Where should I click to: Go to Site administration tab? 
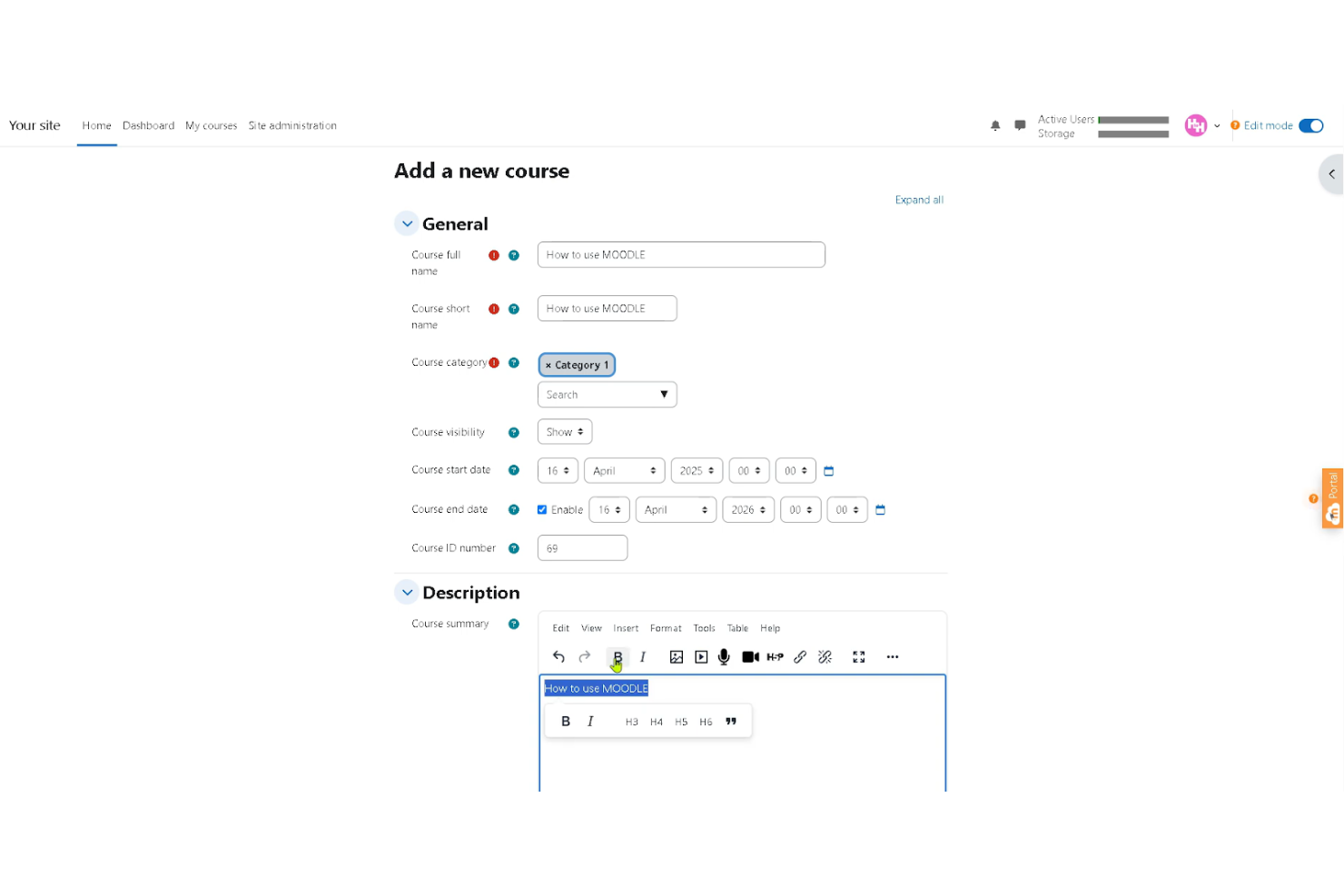292,126
